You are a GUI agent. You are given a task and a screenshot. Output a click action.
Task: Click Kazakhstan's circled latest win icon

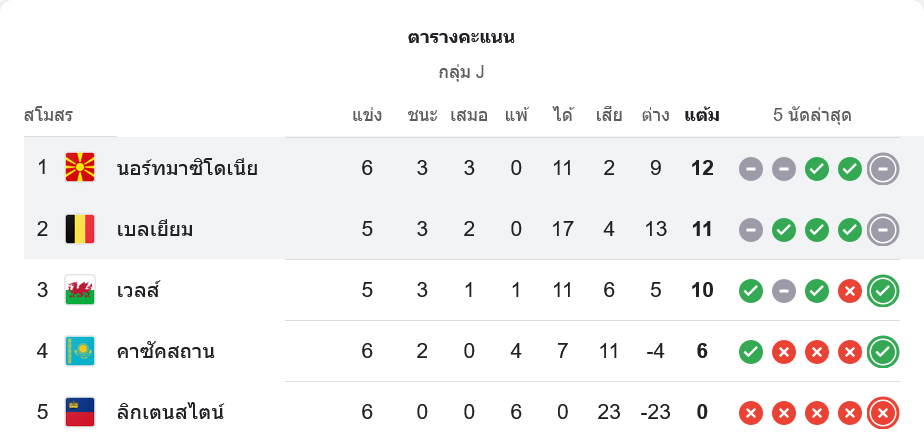pyautogui.click(x=882, y=352)
